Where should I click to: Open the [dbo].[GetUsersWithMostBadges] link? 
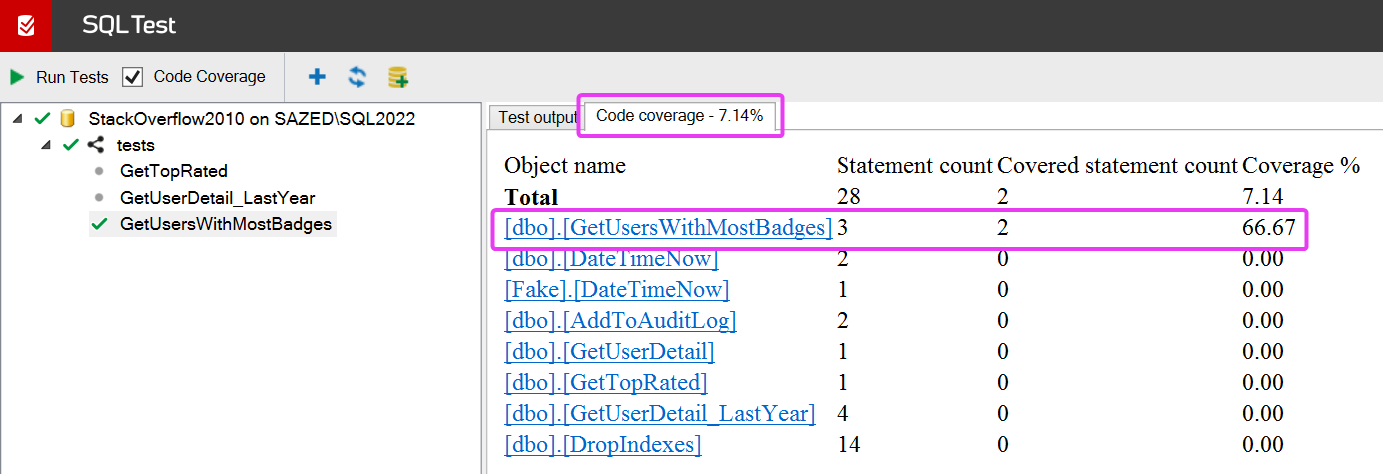[668, 228]
